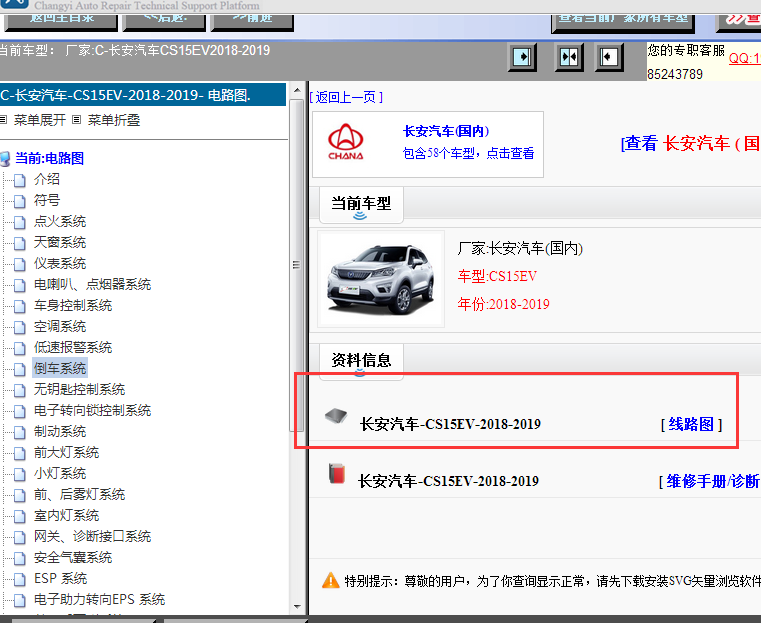This screenshot has width=761, height=623.
Task: Click the tree panel vertical scrollbar thumb
Action: [x=297, y=265]
